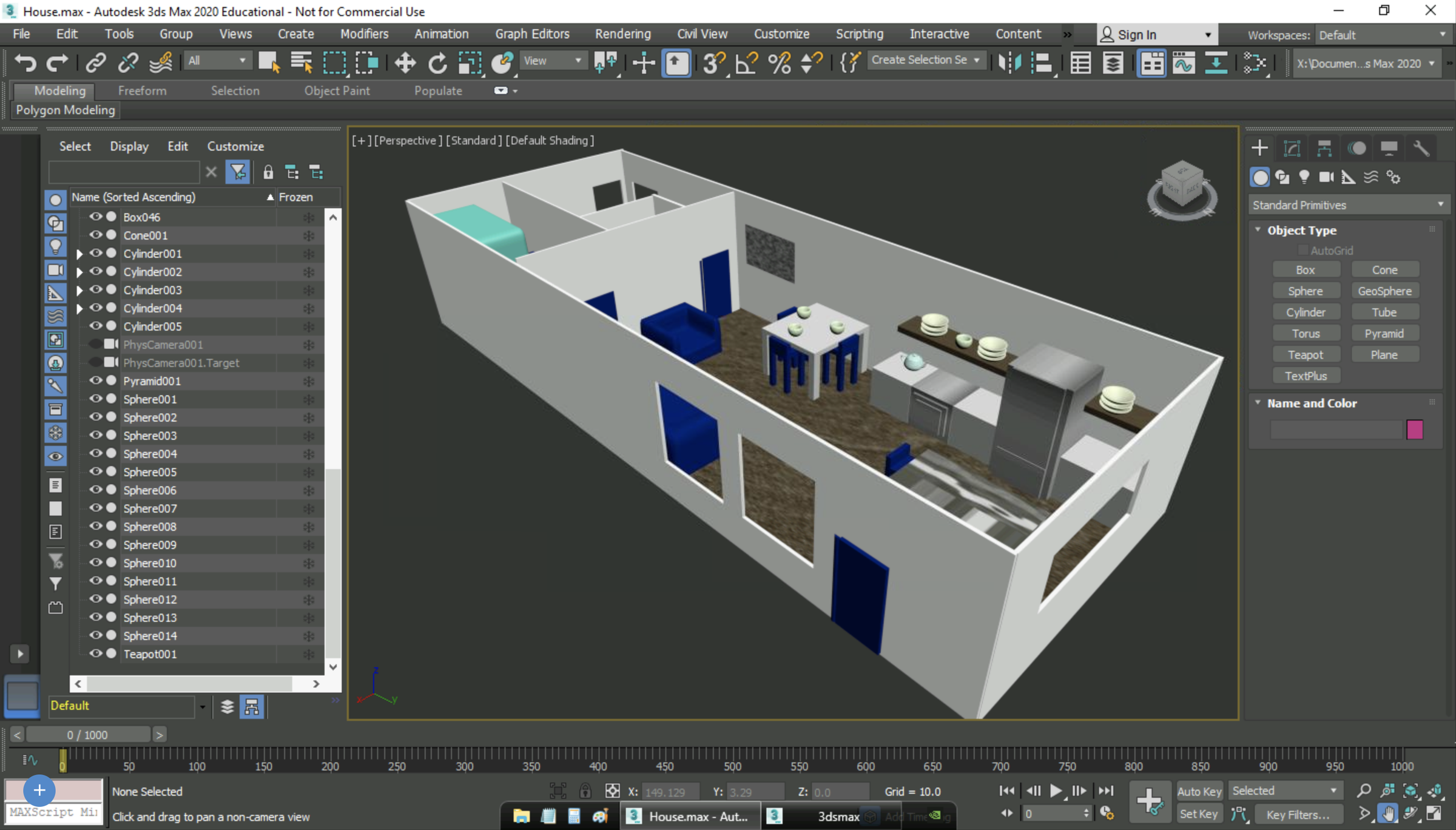Open the Modify command panel tab
This screenshot has height=830, width=1456.
pyautogui.click(x=1292, y=148)
